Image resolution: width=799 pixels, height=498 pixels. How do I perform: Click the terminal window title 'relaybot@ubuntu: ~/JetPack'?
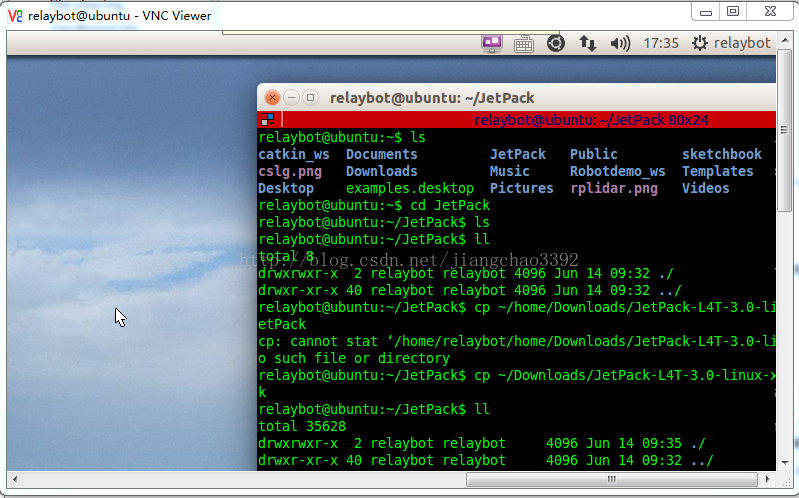point(432,98)
